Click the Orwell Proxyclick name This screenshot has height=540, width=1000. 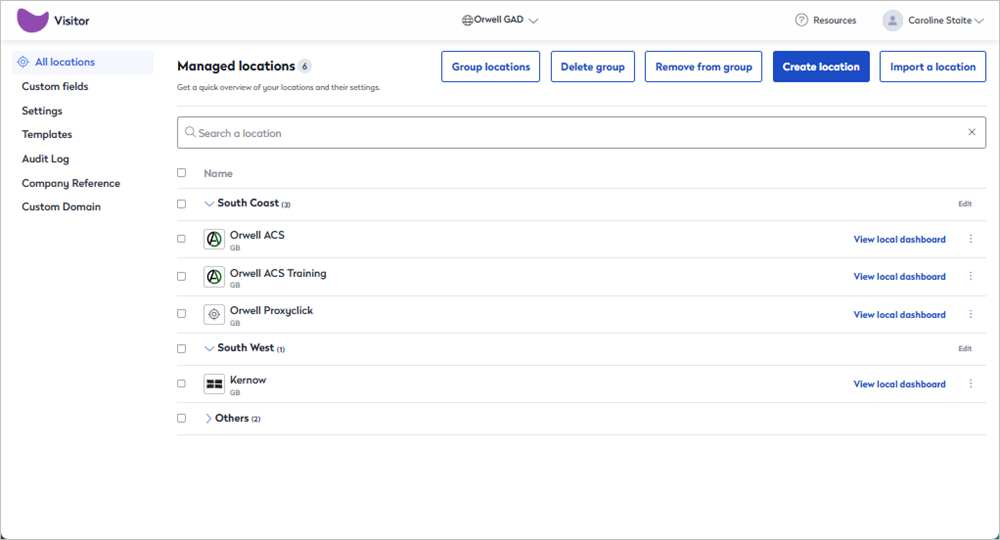271,310
